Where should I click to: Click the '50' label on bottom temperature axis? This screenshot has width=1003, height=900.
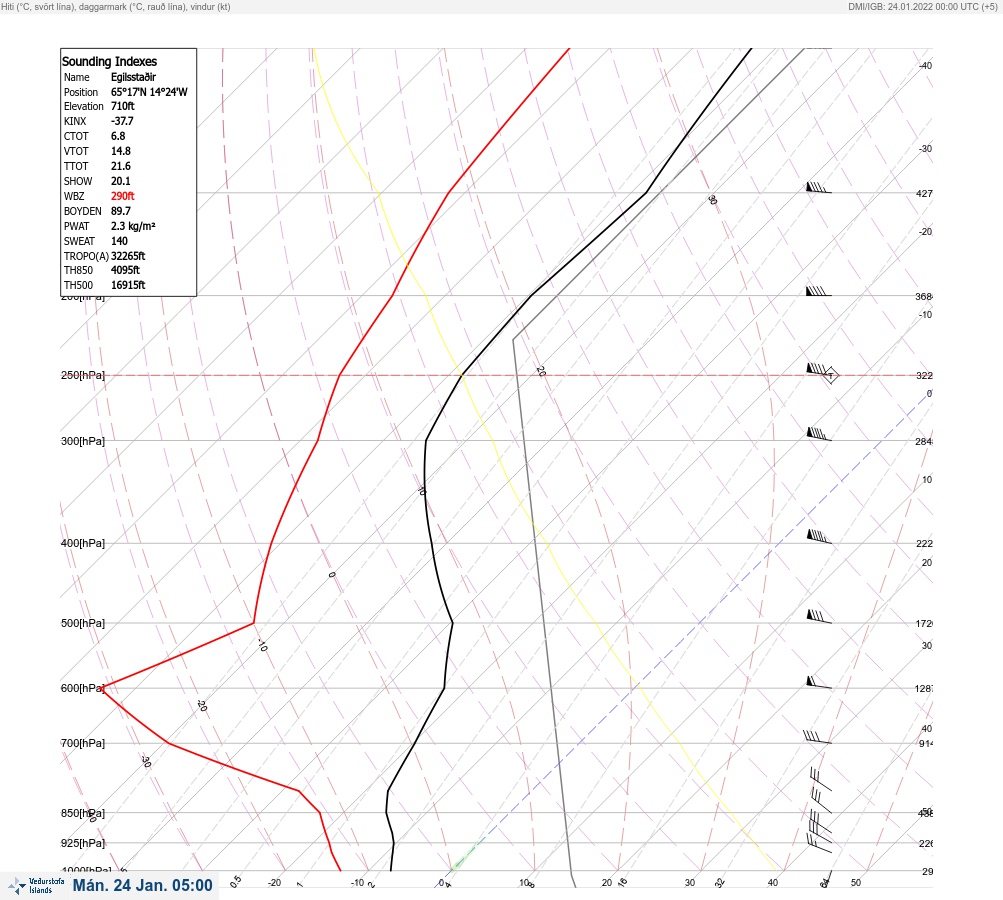[856, 883]
